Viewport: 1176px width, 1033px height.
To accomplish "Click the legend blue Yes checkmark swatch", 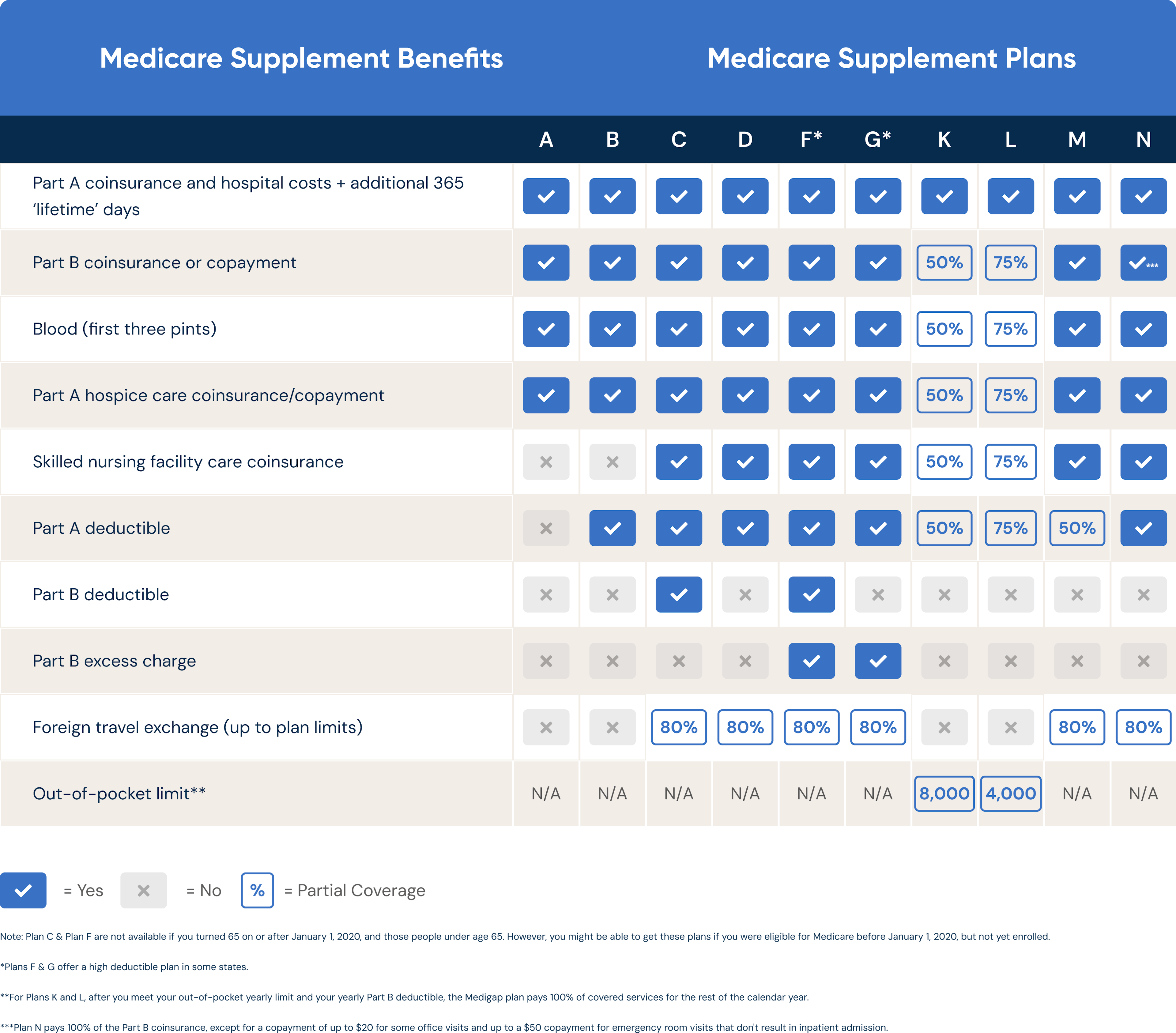I will [24, 890].
